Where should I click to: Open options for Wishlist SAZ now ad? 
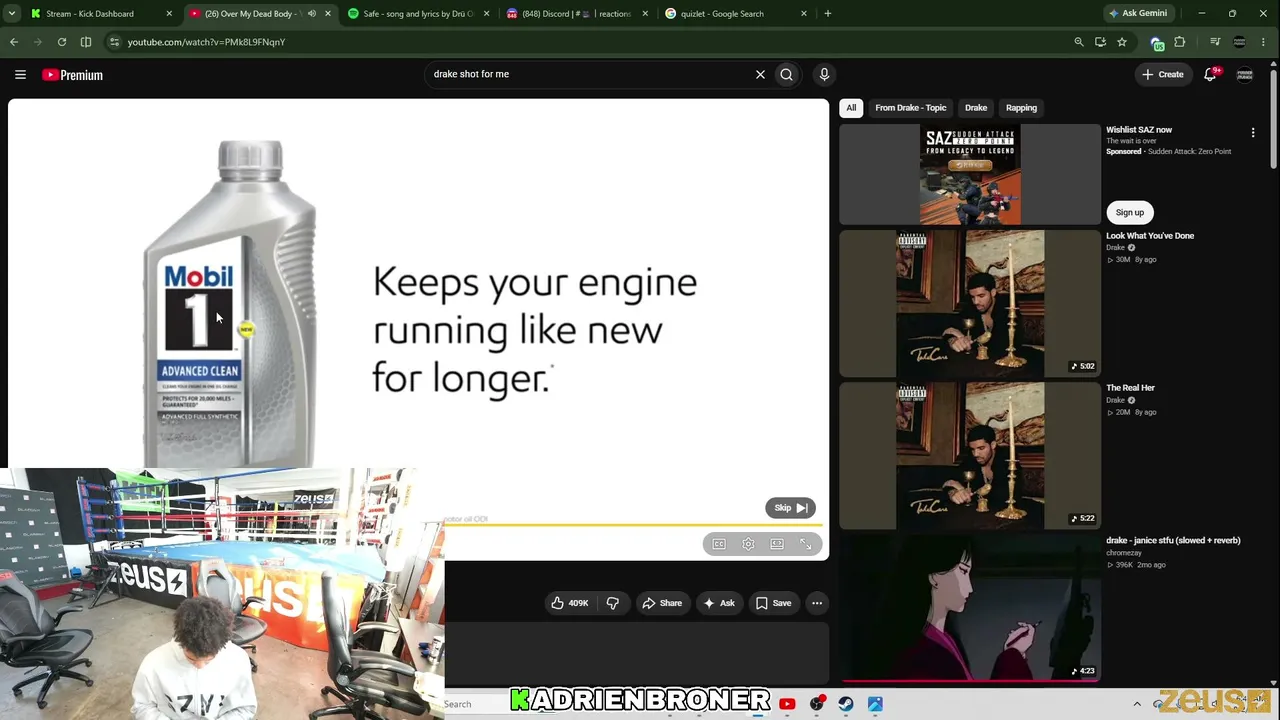pyautogui.click(x=1253, y=132)
